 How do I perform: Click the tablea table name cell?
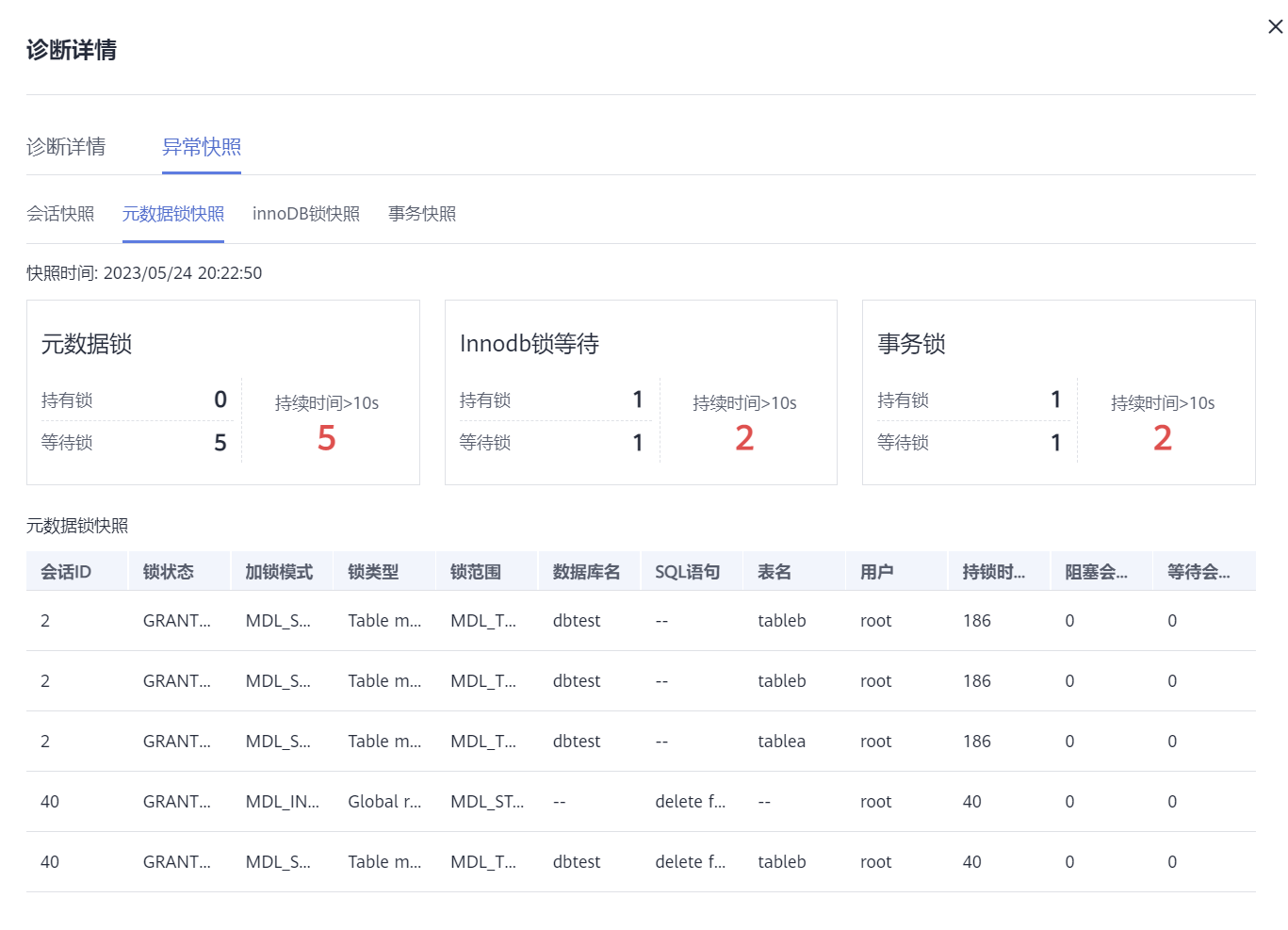pyautogui.click(x=781, y=742)
